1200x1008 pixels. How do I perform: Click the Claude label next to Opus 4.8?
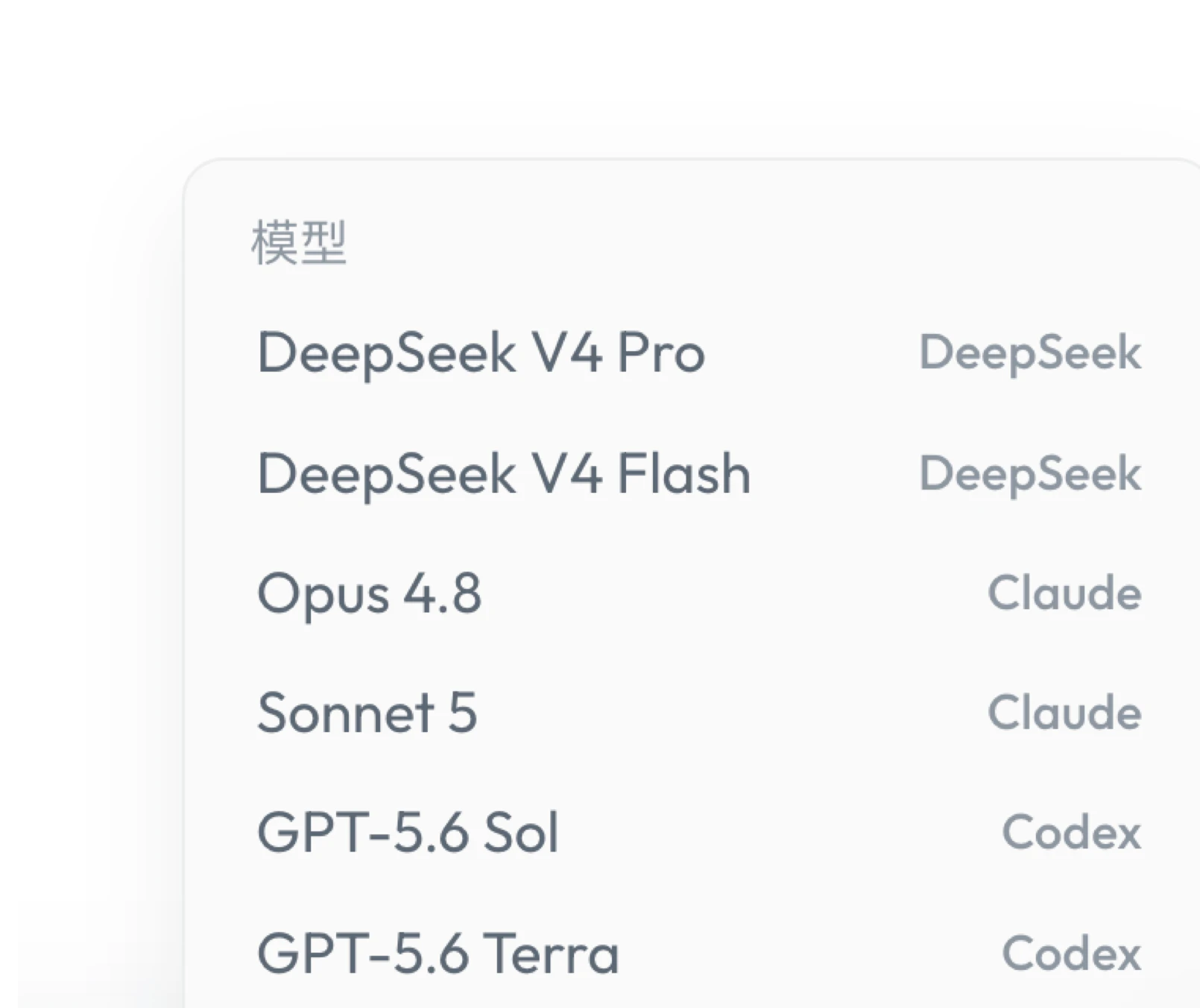click(x=1064, y=593)
